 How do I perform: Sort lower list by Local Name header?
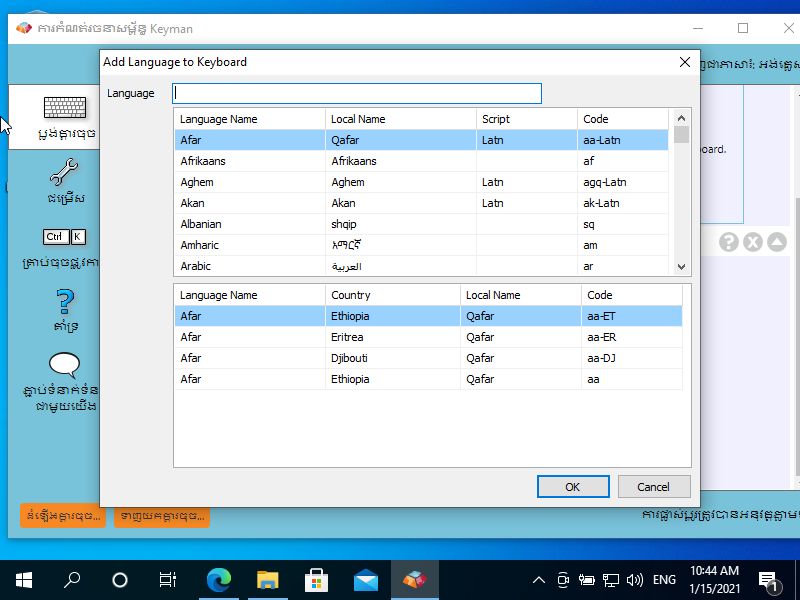pyautogui.click(x=521, y=295)
